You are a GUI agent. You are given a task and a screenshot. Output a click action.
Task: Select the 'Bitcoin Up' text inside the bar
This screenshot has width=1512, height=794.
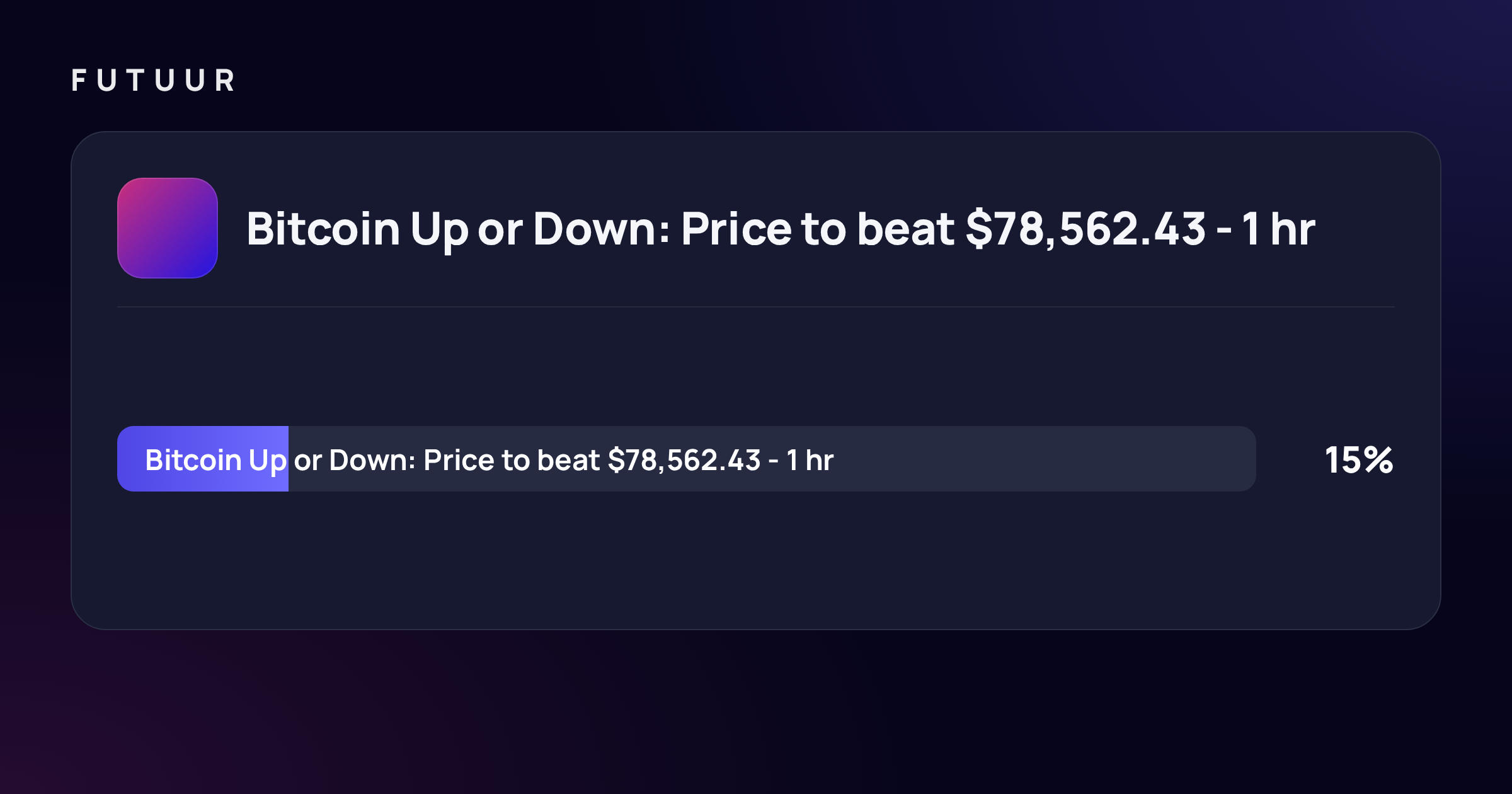pos(216,461)
